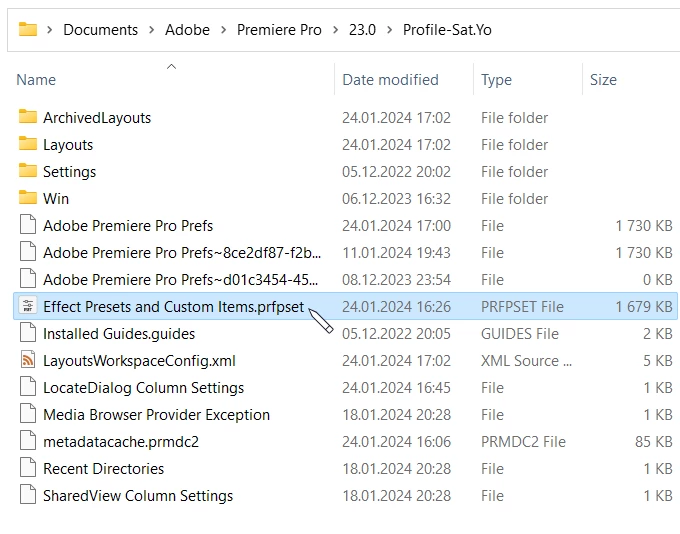
Task: Click the folder icon in the address bar
Action: coord(28,29)
